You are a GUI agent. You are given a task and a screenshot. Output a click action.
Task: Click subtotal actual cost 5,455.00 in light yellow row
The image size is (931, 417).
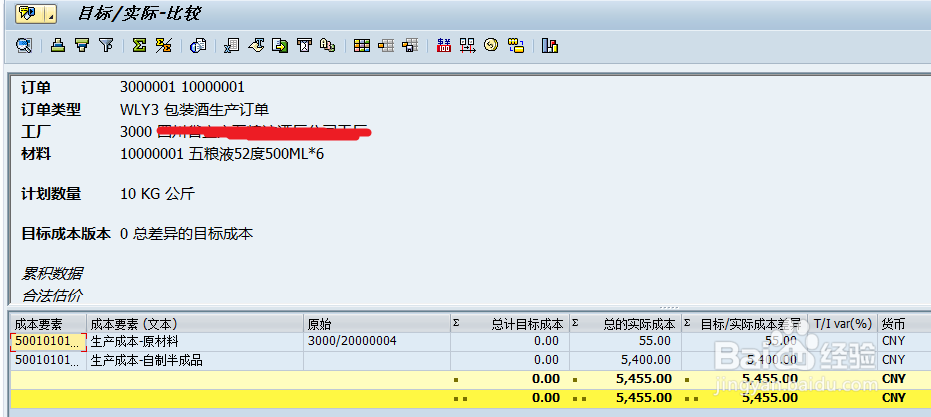[x=644, y=379]
